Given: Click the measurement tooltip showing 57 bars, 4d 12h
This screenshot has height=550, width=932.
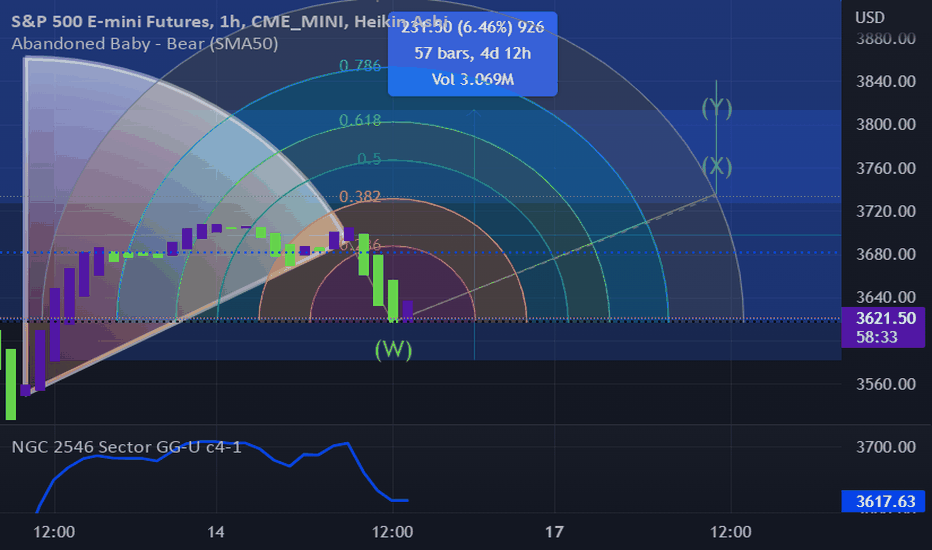Looking at the screenshot, I should coord(473,54).
